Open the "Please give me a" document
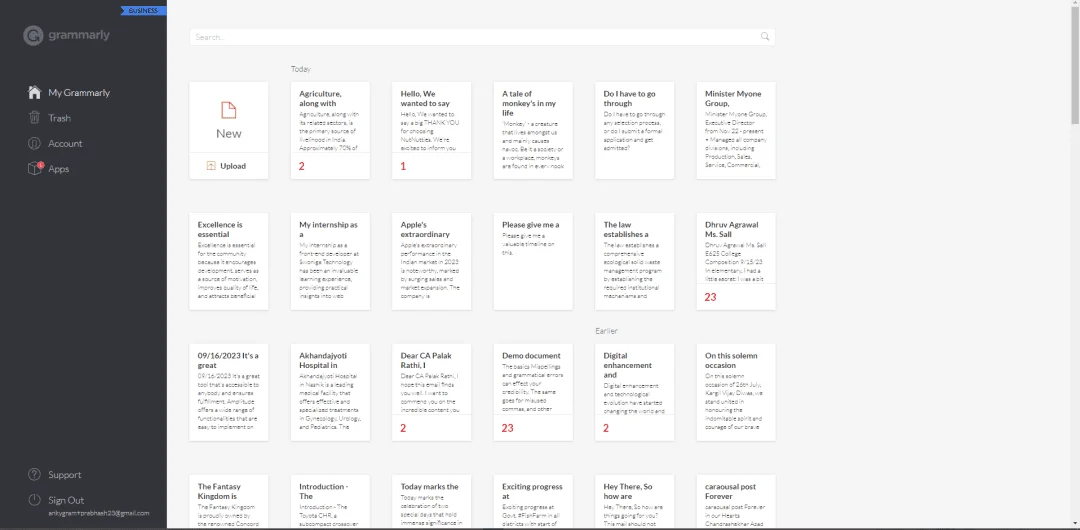Image resolution: width=1080 pixels, height=530 pixels. click(x=533, y=261)
